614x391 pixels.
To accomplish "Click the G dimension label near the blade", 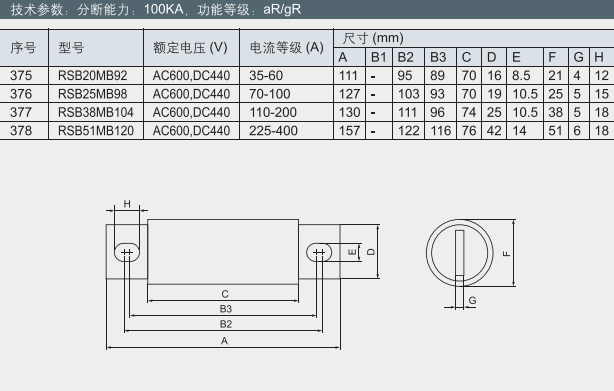I will [x=473, y=300].
